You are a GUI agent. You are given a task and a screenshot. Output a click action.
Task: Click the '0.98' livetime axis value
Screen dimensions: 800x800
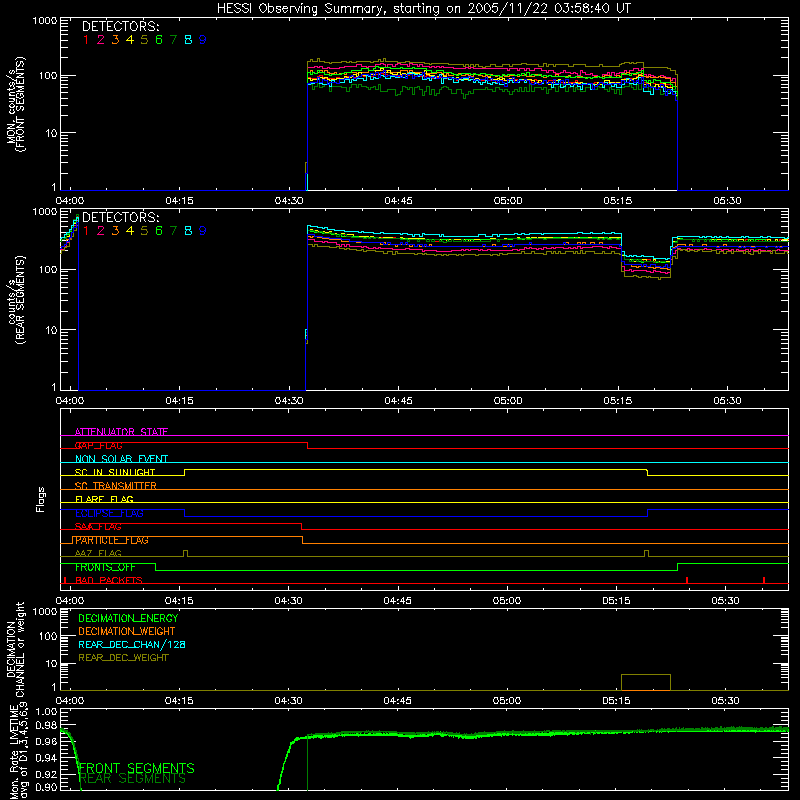(45, 726)
